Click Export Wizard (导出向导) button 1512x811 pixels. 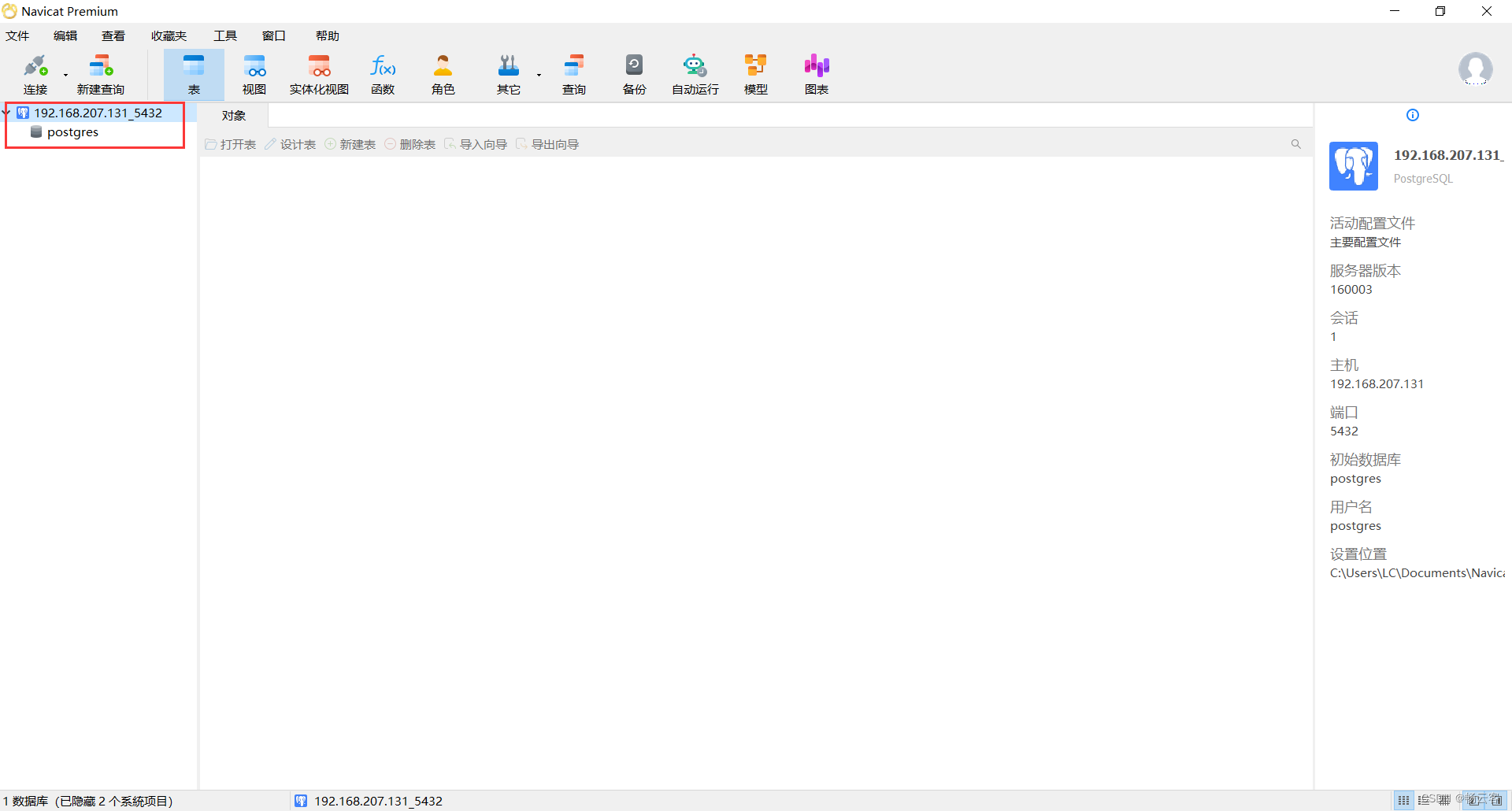click(547, 145)
